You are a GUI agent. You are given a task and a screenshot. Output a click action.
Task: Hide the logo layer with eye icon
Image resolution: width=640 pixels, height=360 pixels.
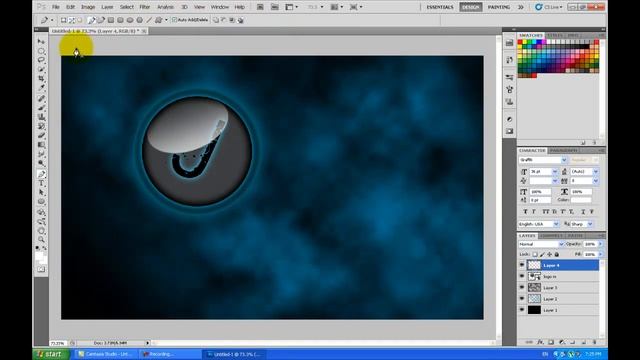(522, 276)
